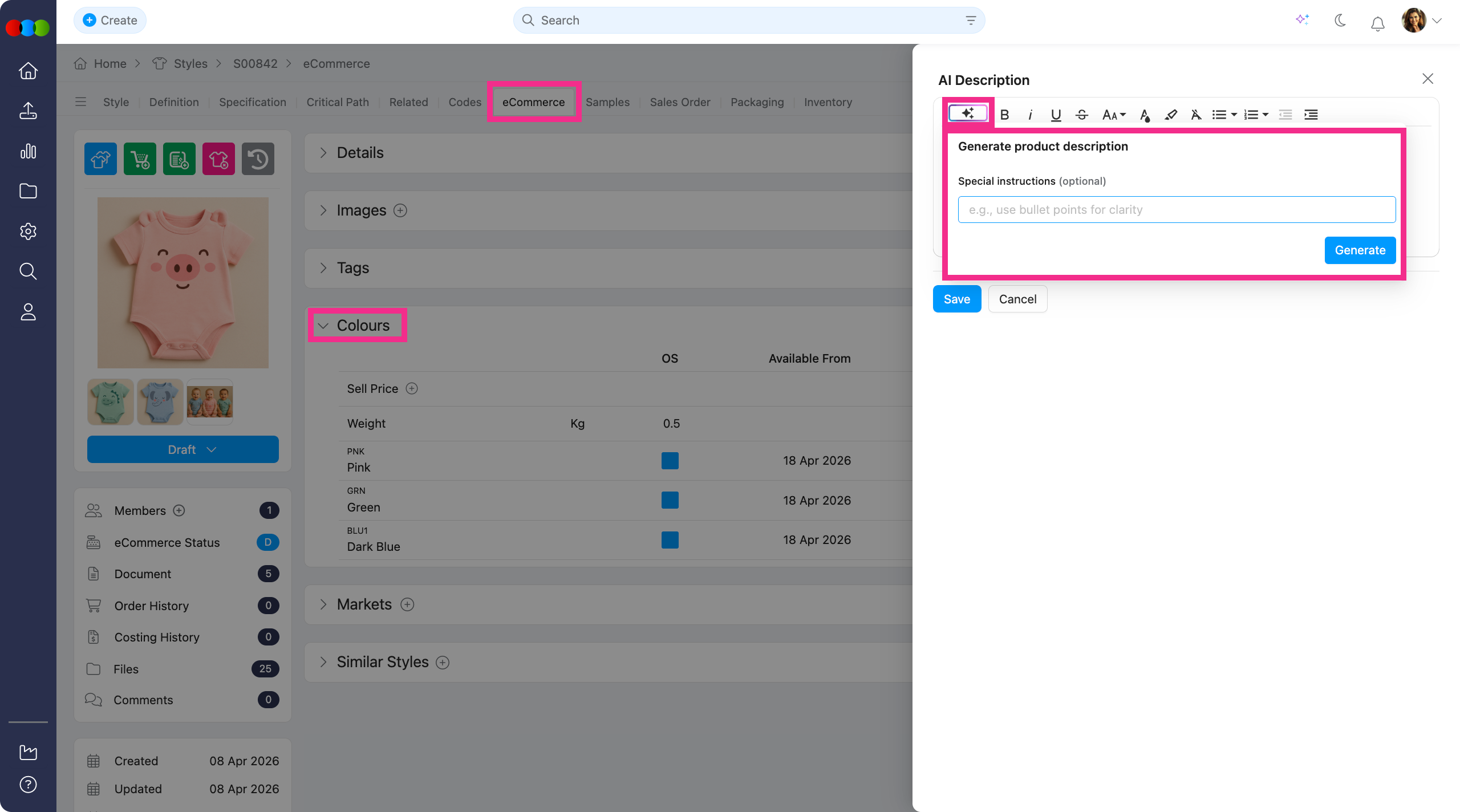1460x812 pixels.
Task: Toggle dark mode moon icon
Action: coord(1340,21)
